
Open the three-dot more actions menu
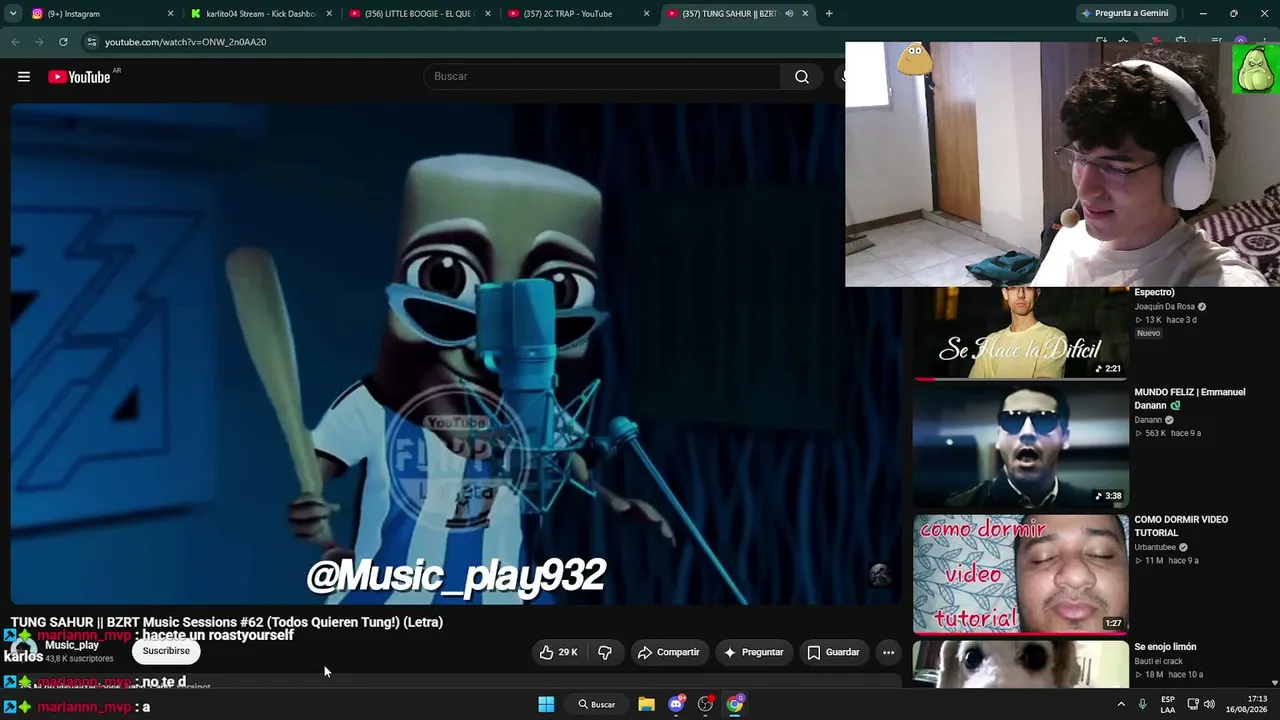pyautogui.click(x=888, y=652)
